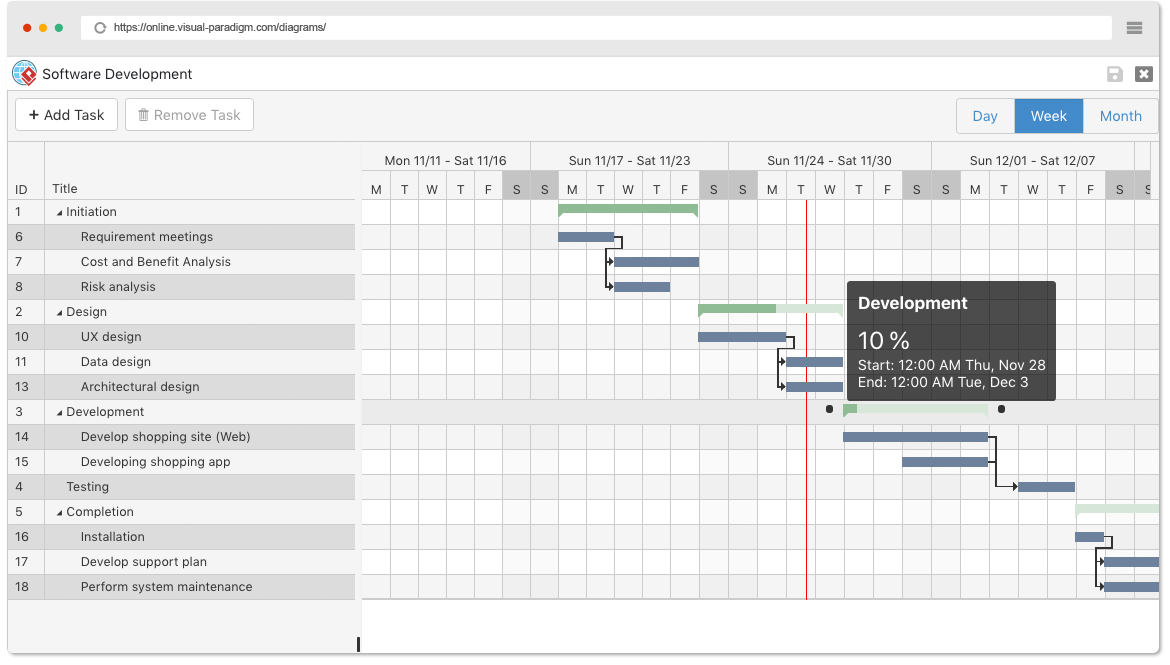Click the address bar URL field

pos(595,28)
